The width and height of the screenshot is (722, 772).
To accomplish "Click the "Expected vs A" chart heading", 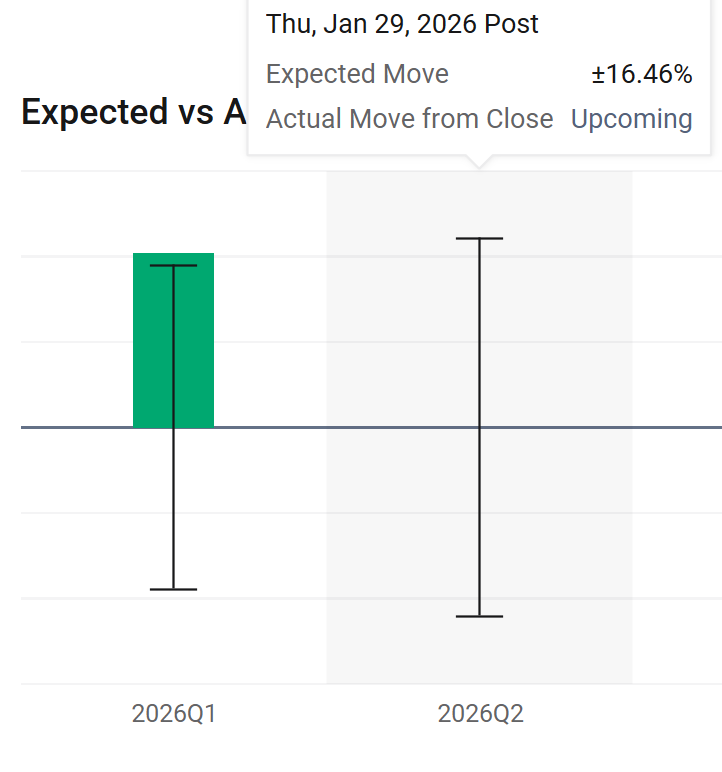I will 133,112.
